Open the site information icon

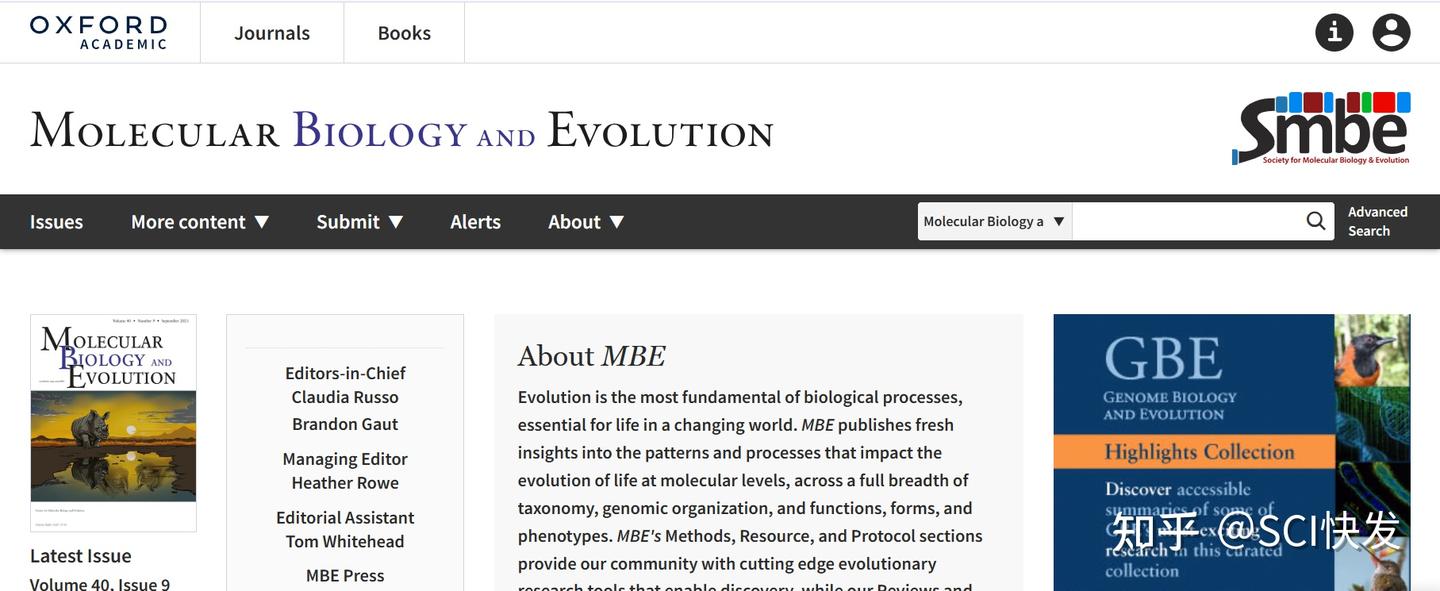tap(1334, 32)
